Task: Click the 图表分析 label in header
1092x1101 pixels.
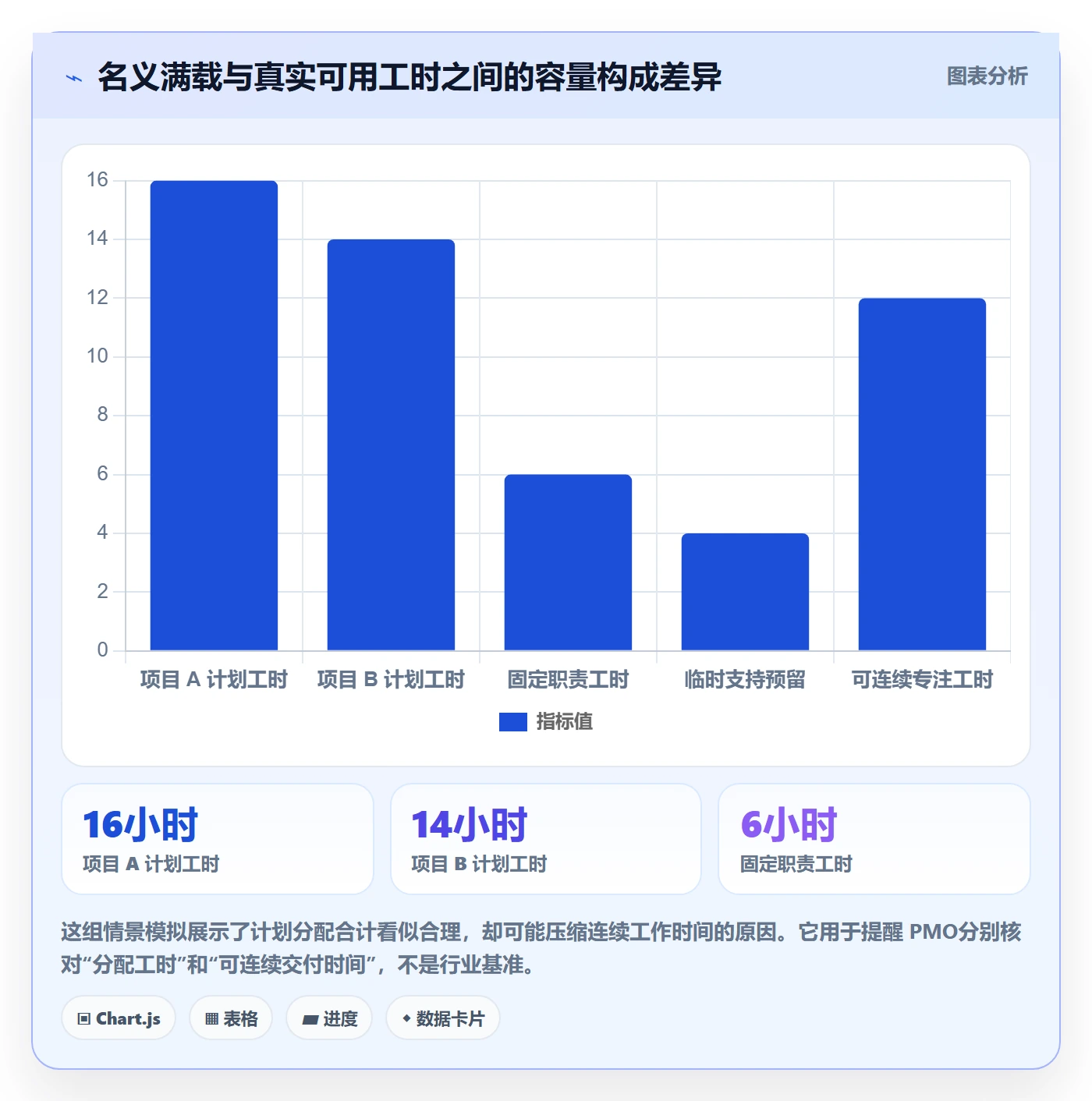Action: (x=987, y=76)
